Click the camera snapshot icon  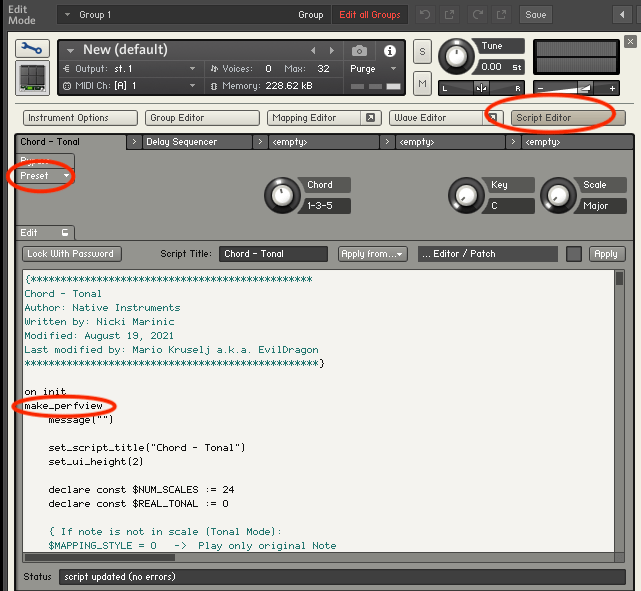pos(359,50)
